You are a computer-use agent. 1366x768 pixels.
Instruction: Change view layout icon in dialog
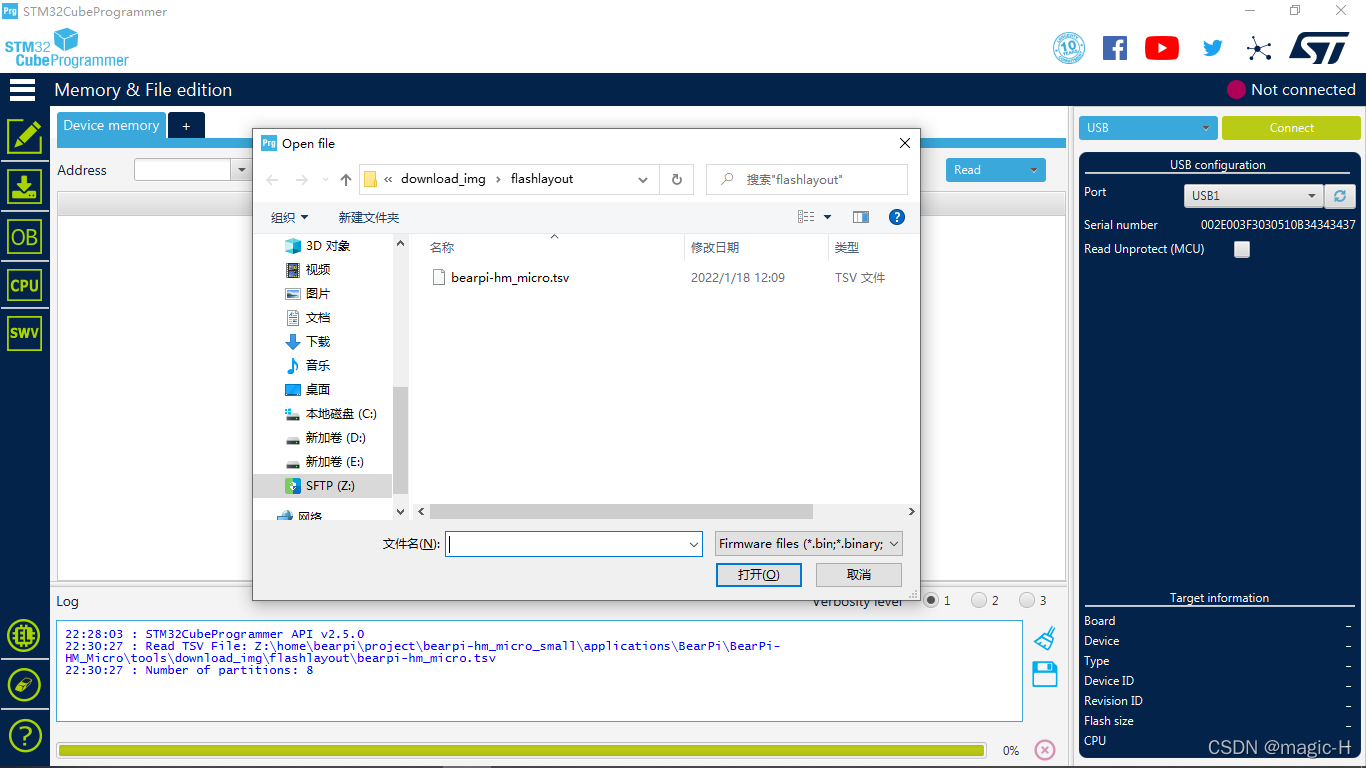click(x=806, y=217)
